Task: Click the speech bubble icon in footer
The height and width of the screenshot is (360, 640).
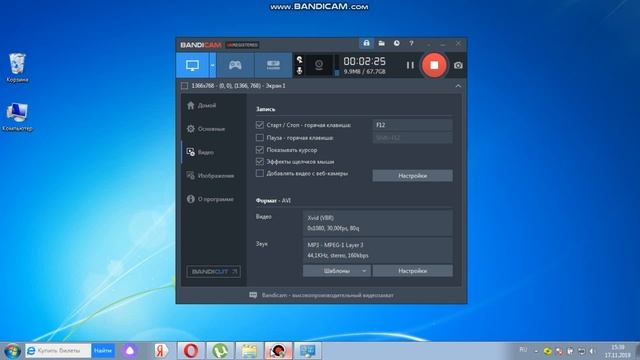Action: (x=253, y=295)
